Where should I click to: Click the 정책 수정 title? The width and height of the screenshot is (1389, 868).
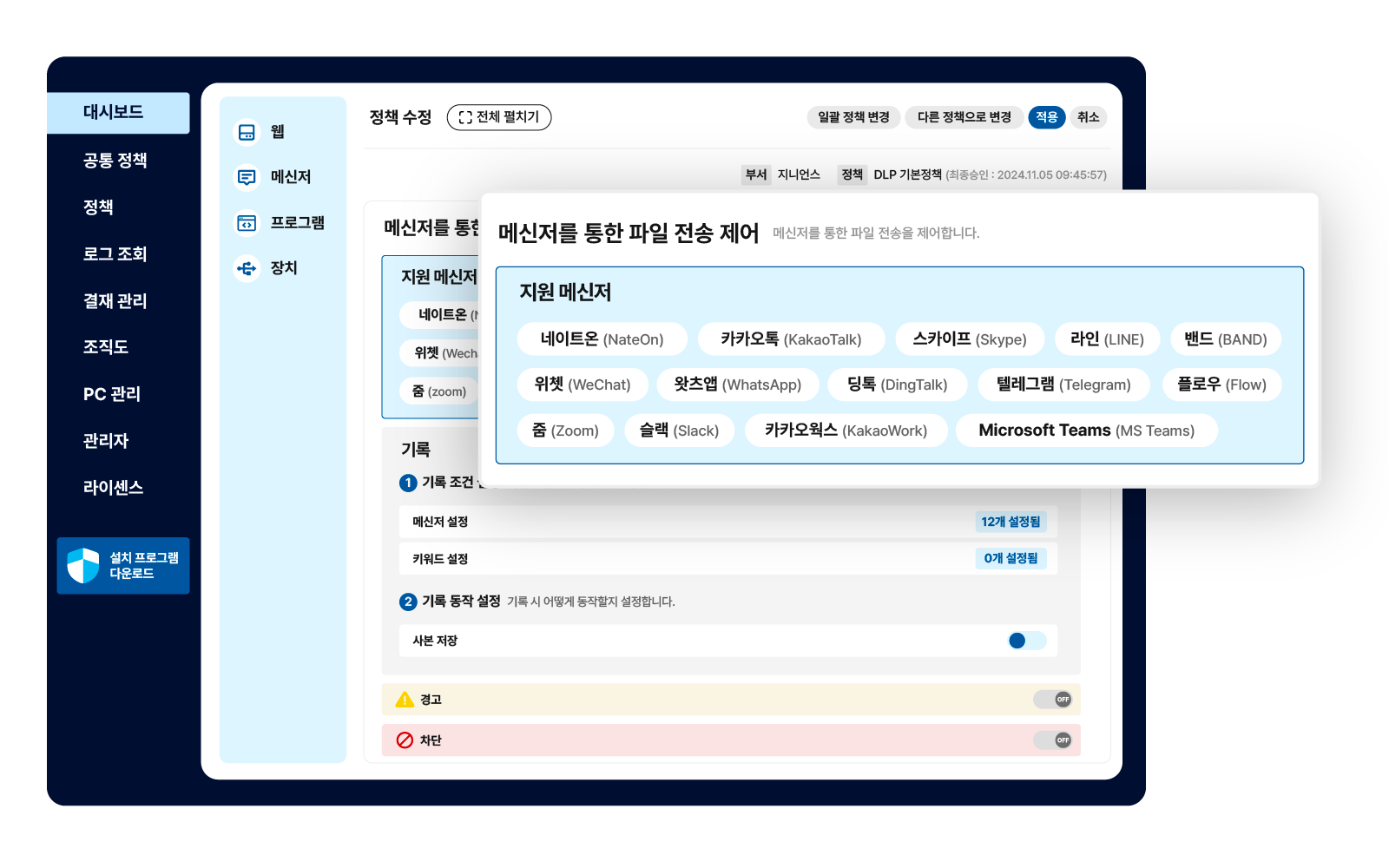pyautogui.click(x=400, y=117)
